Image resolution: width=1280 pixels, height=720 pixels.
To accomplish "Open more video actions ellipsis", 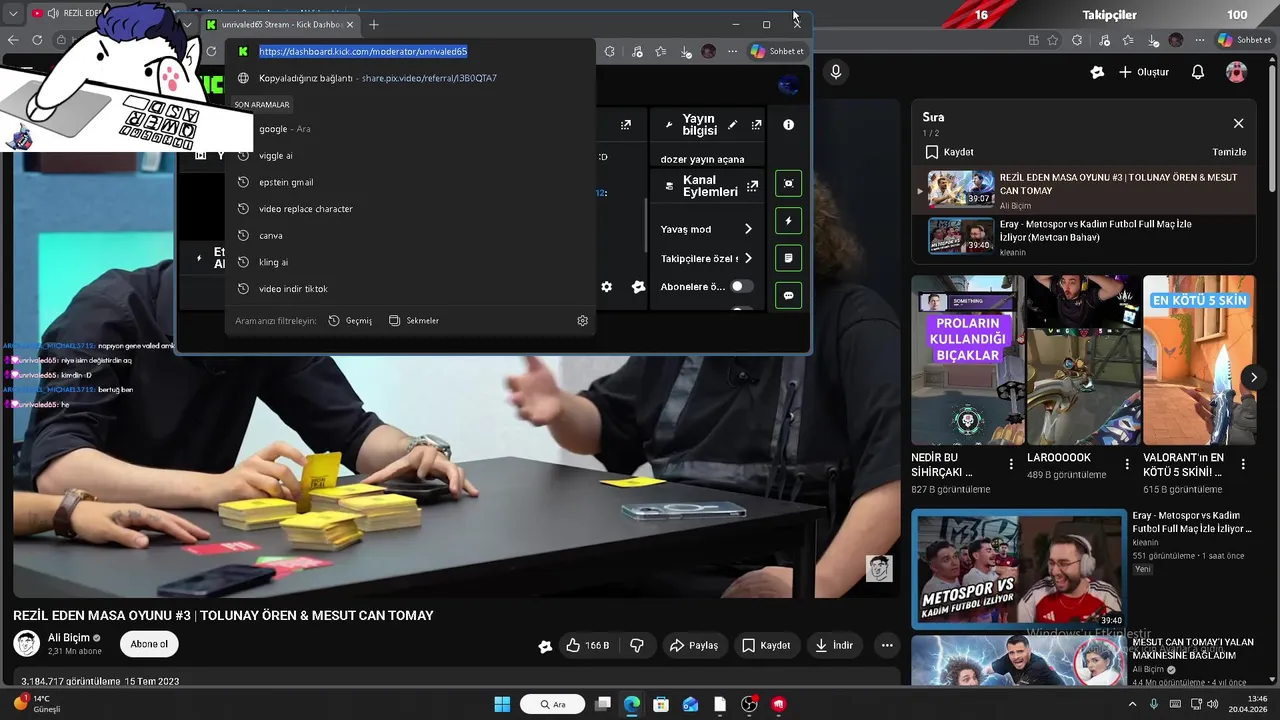I will (886, 645).
